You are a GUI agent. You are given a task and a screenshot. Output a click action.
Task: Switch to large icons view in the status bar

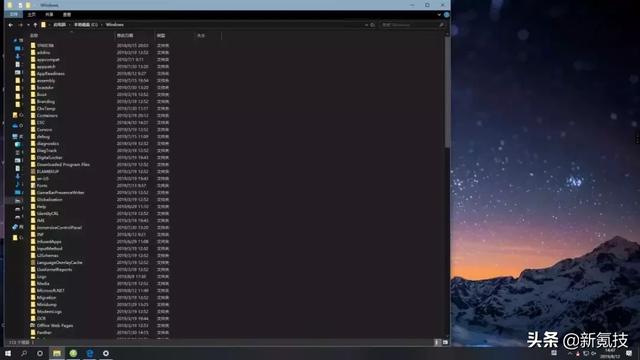[x=445, y=342]
